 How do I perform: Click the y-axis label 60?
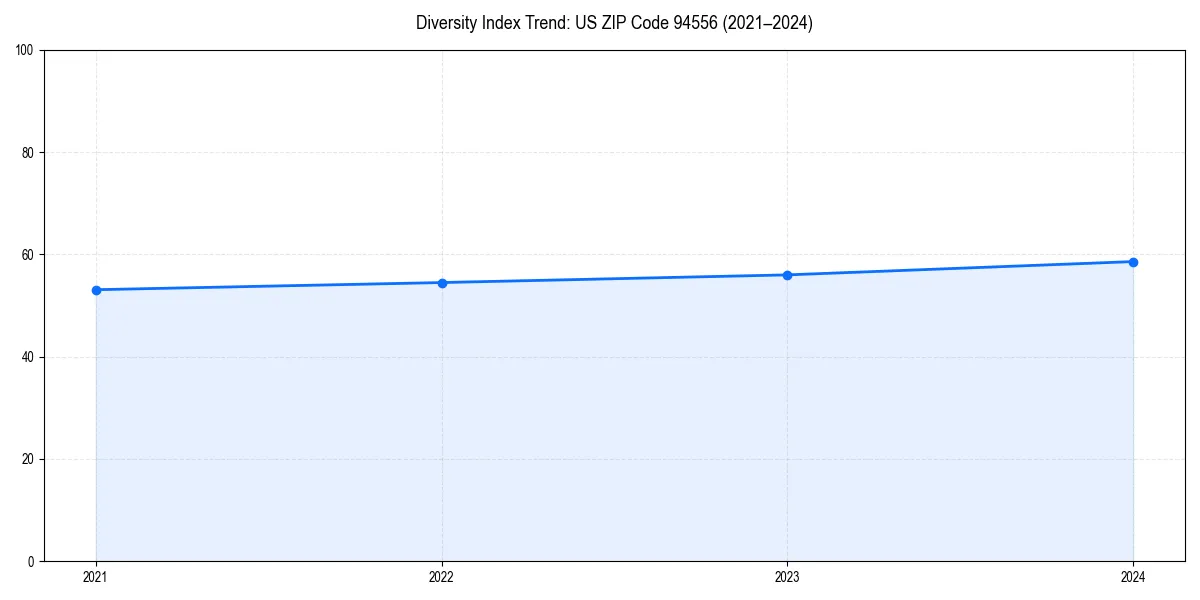pyautogui.click(x=29, y=255)
